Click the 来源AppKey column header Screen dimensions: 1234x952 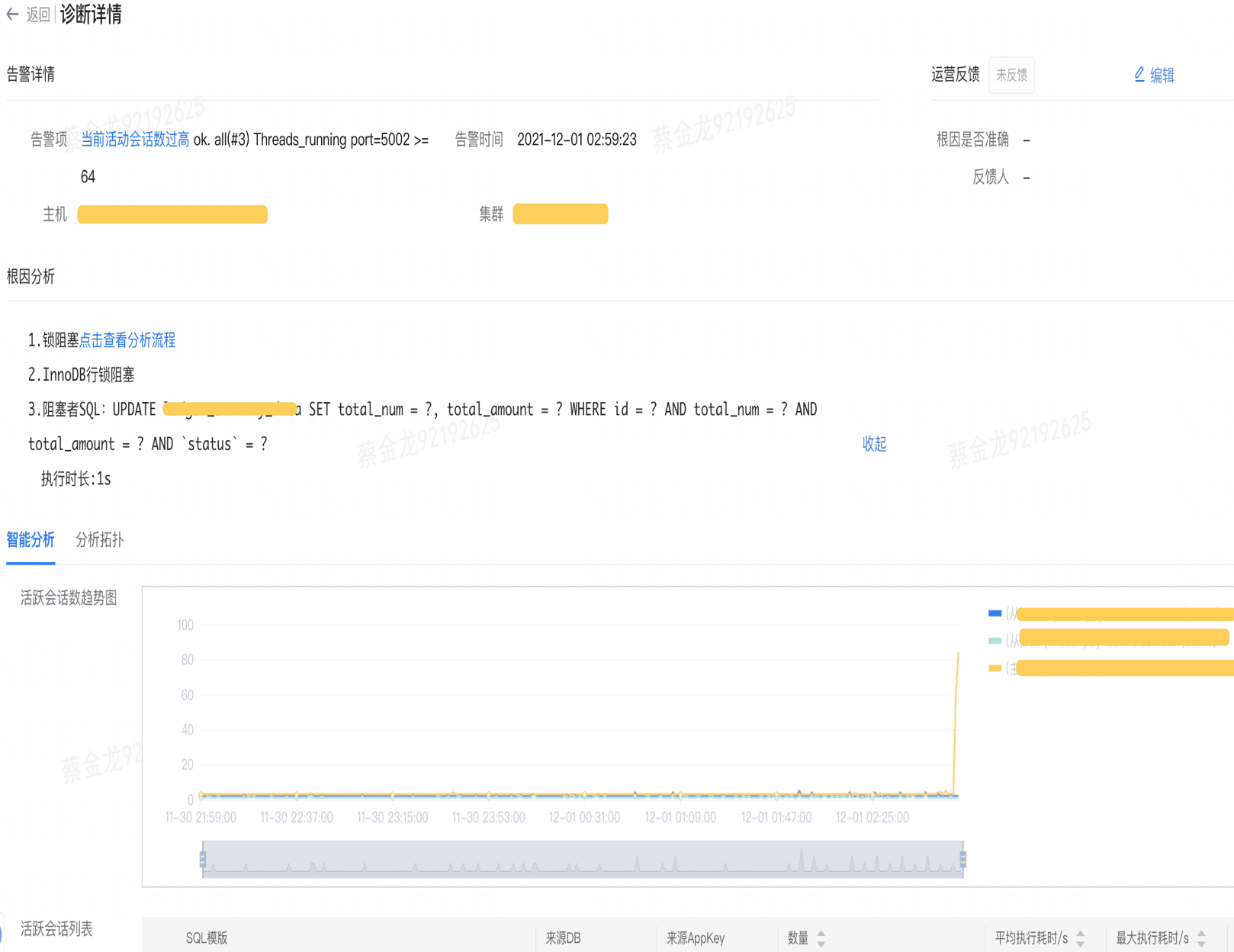tap(695, 938)
